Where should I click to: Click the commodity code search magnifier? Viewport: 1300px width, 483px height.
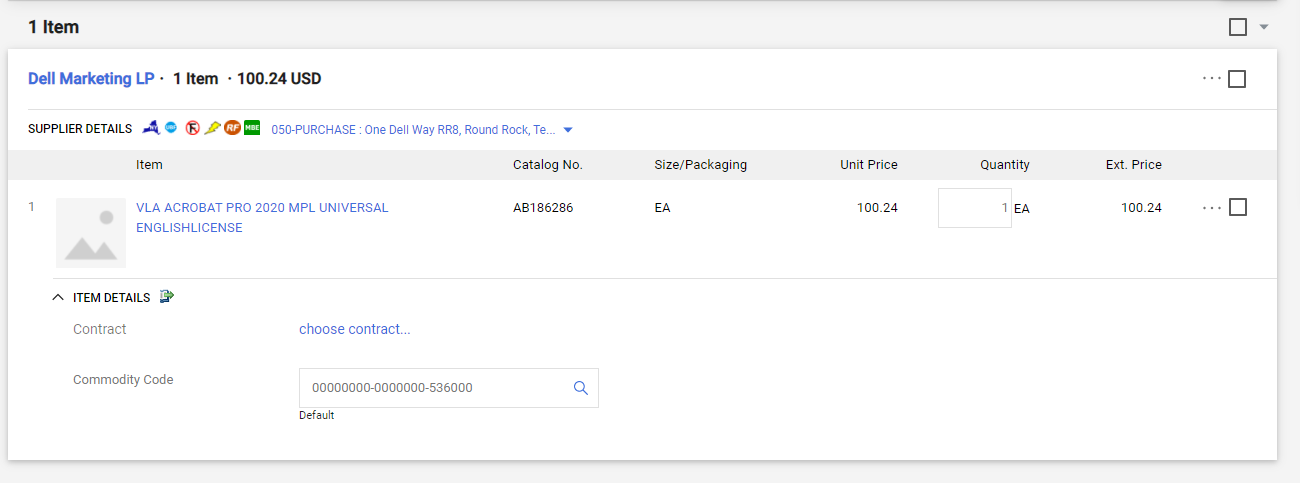click(x=580, y=388)
